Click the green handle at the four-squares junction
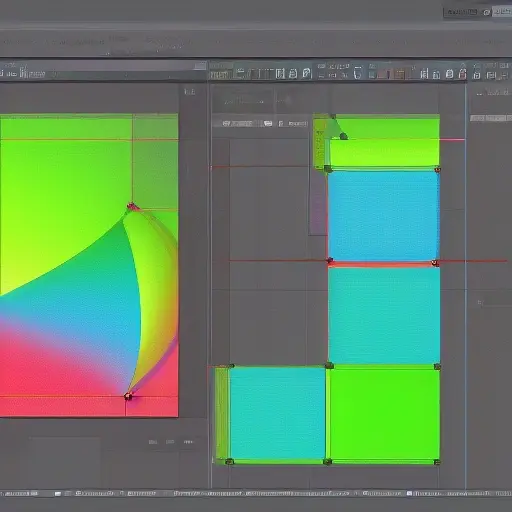This screenshot has height=512, width=512. coord(329,366)
